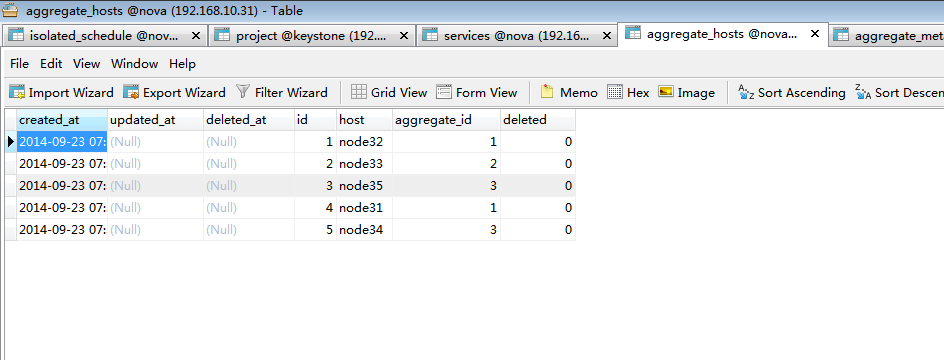Select created_at cell in node34 row
The image size is (944, 360).
click(x=62, y=229)
